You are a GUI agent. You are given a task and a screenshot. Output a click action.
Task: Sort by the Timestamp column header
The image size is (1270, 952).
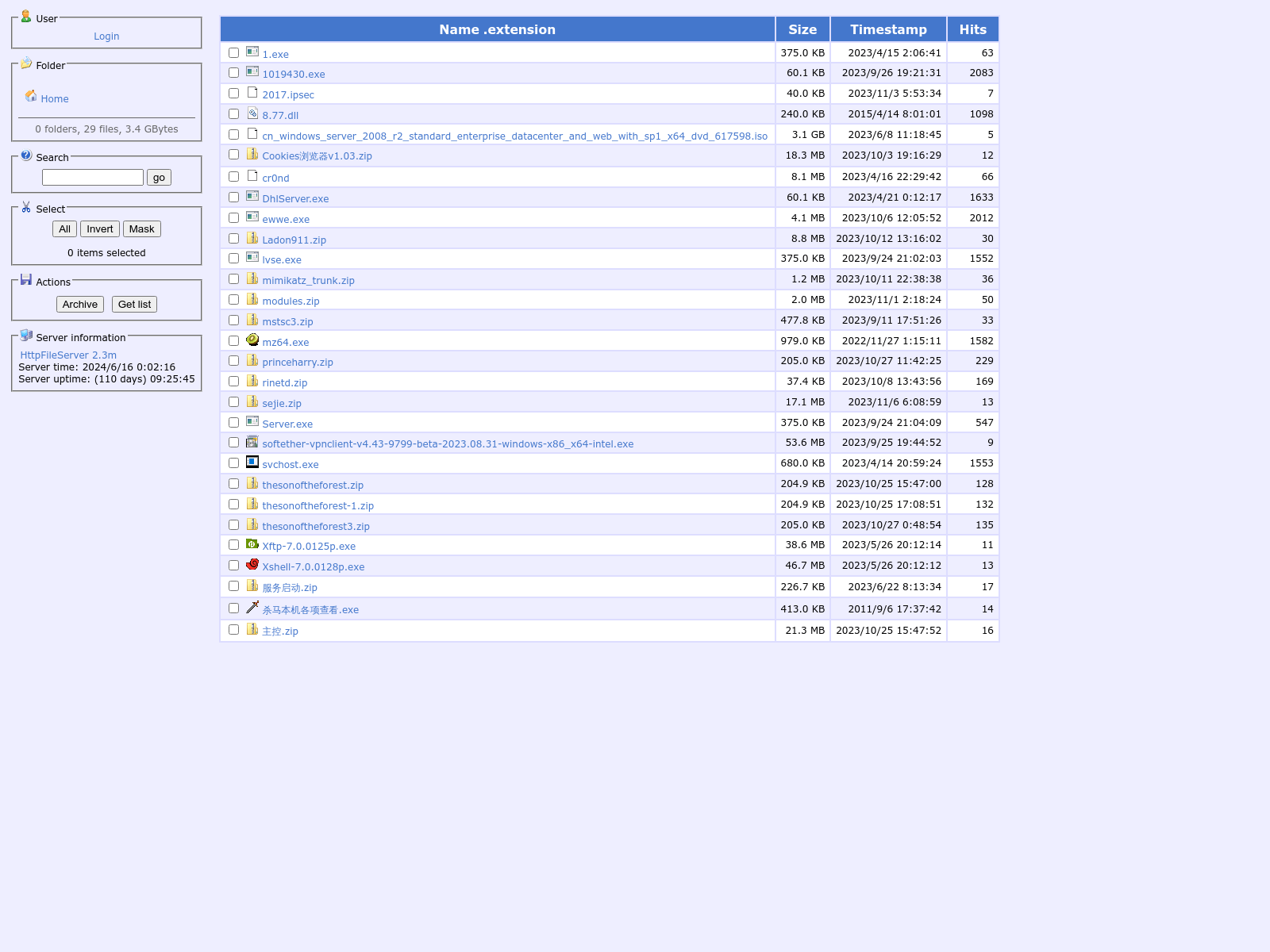click(888, 29)
